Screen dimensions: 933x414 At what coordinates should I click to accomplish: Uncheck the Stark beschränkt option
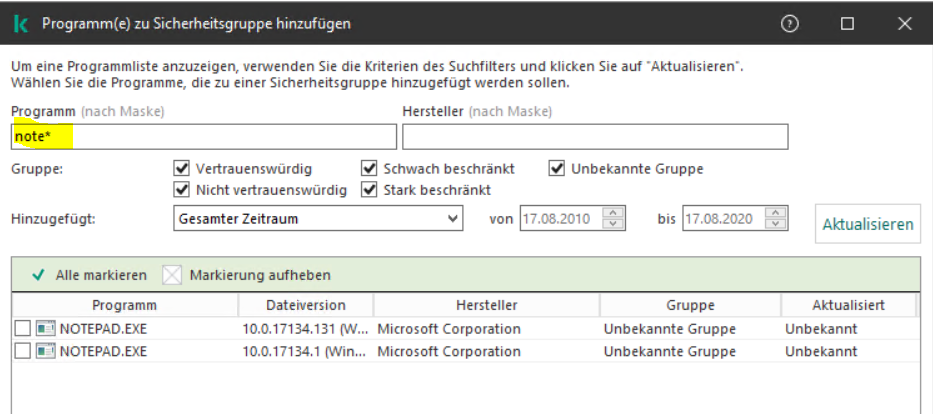coord(369,190)
